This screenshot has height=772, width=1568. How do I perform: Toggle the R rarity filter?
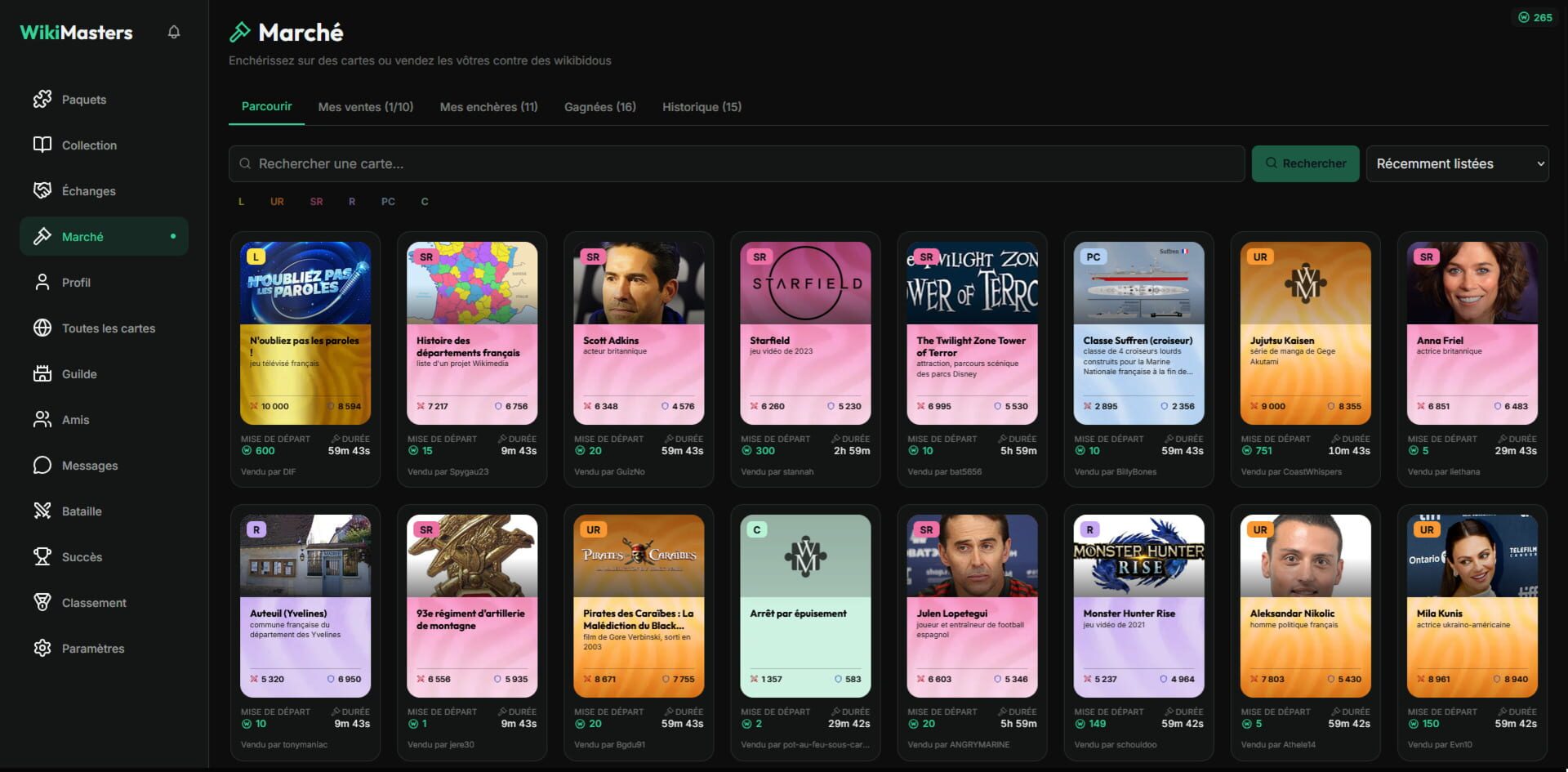[352, 202]
